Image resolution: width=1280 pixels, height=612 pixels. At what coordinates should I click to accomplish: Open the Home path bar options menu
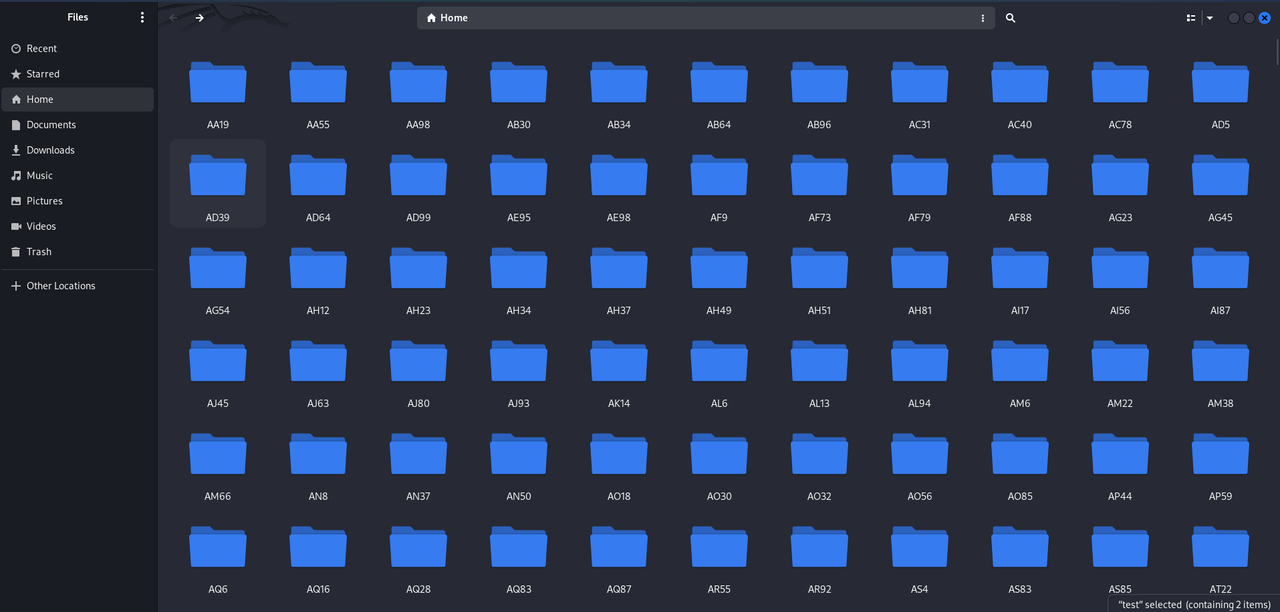point(983,18)
